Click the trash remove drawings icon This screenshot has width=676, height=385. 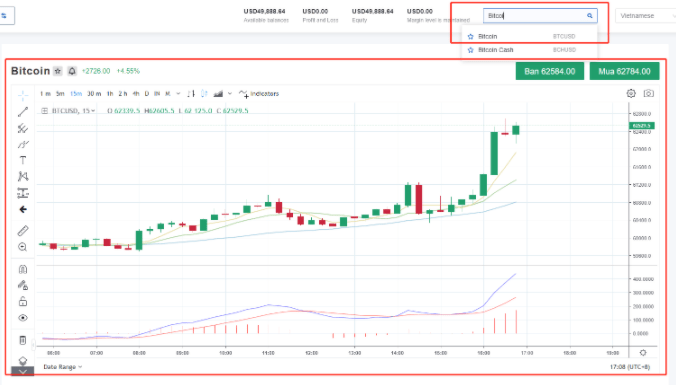pyautogui.click(x=23, y=340)
